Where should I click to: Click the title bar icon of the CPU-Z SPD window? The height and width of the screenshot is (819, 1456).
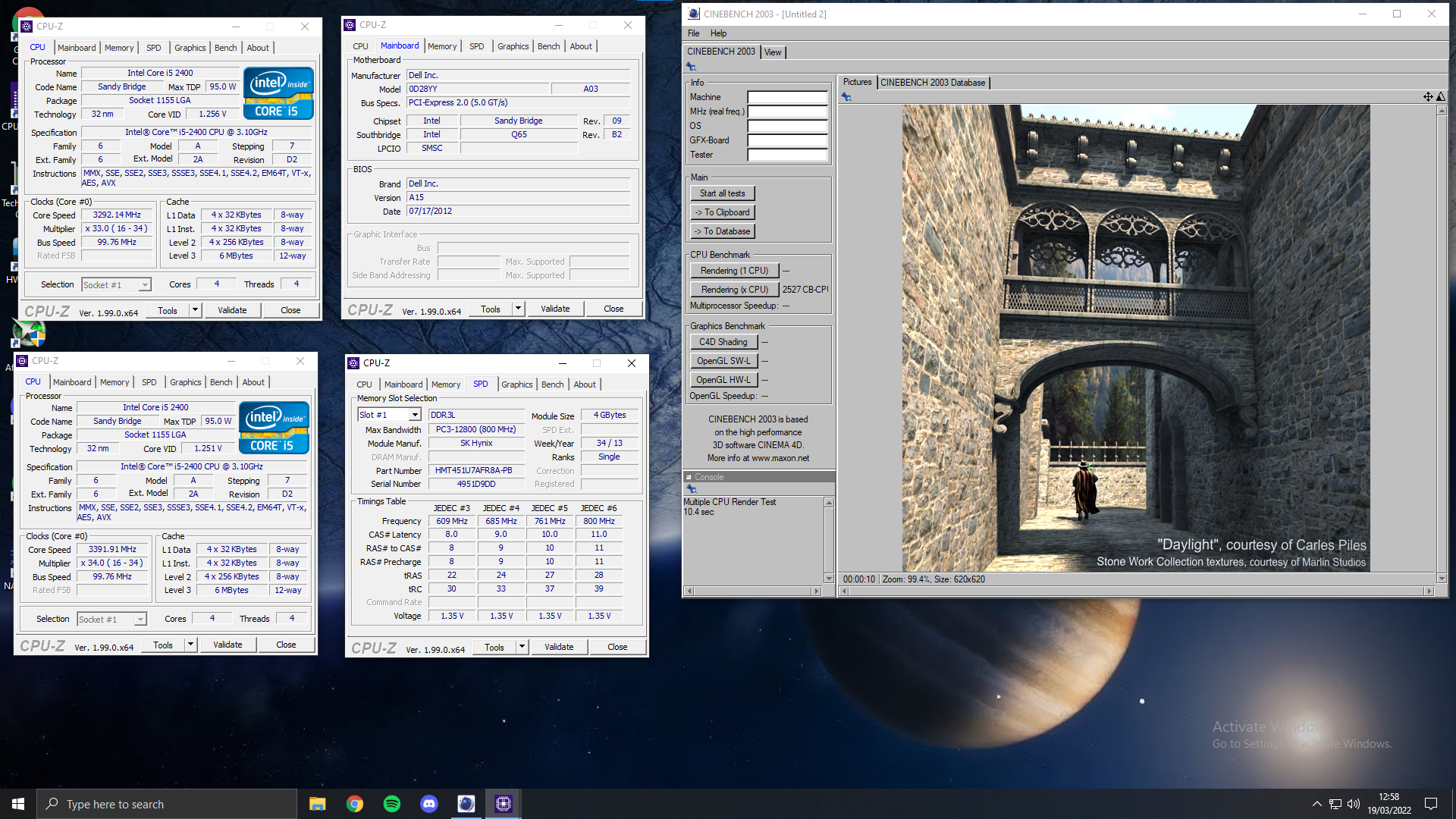click(353, 363)
